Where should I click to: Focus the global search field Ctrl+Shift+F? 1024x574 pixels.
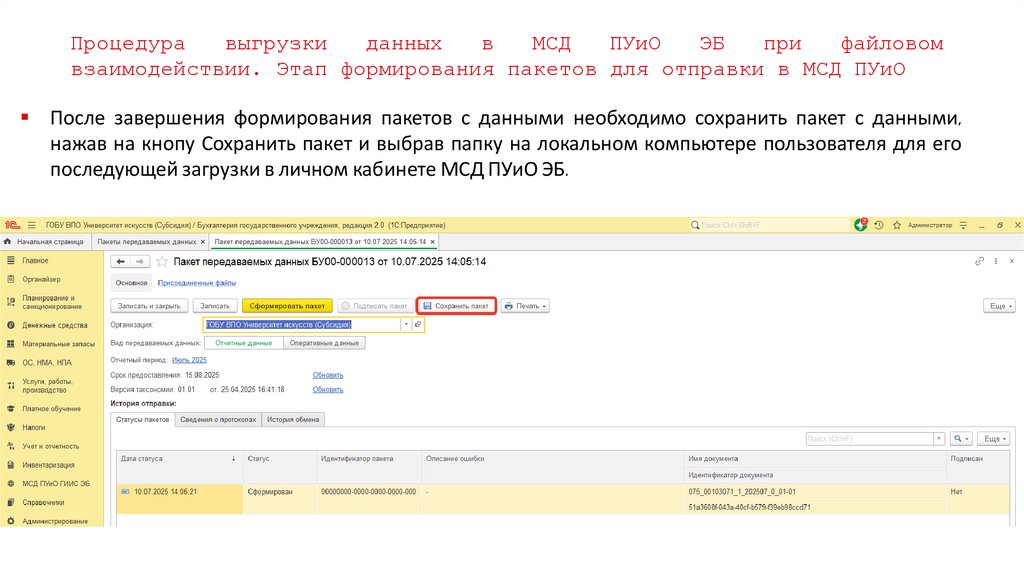click(x=768, y=225)
